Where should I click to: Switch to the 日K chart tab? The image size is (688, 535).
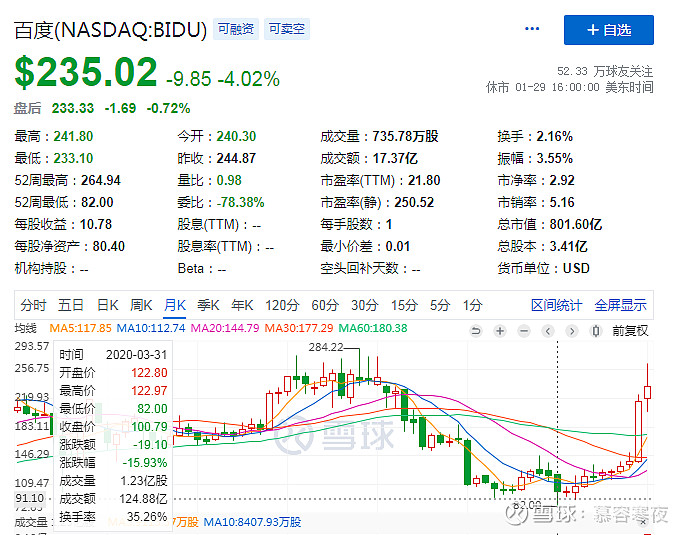click(108, 305)
